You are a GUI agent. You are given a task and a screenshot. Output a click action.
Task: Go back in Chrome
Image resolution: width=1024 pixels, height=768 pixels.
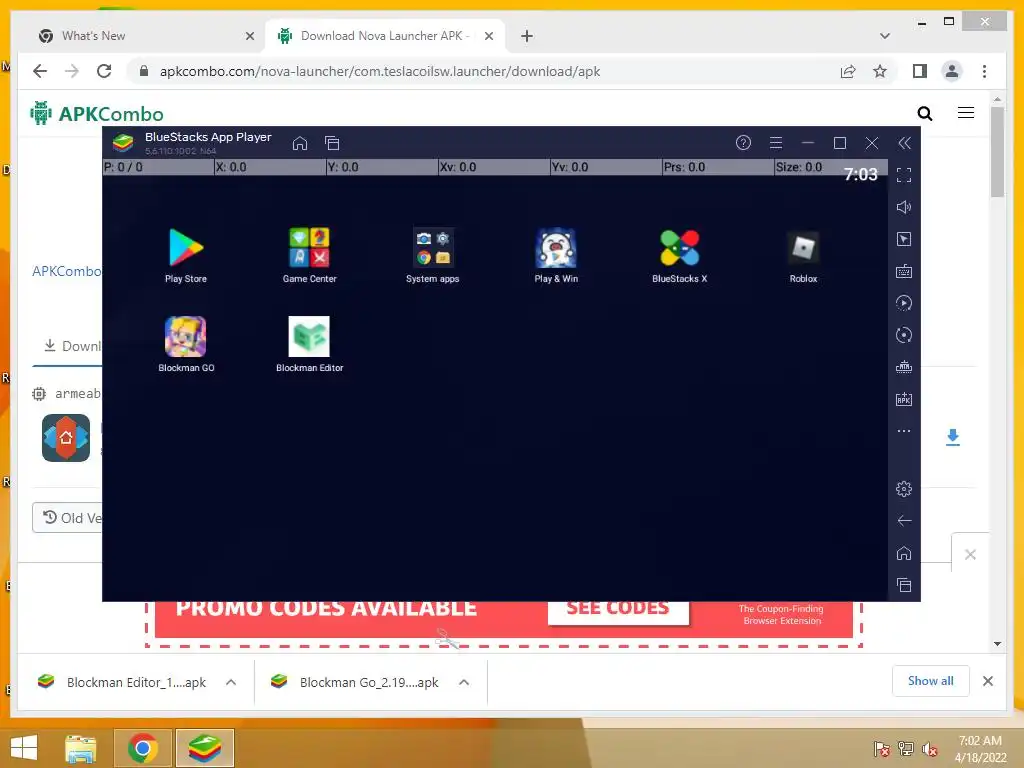pyautogui.click(x=40, y=71)
